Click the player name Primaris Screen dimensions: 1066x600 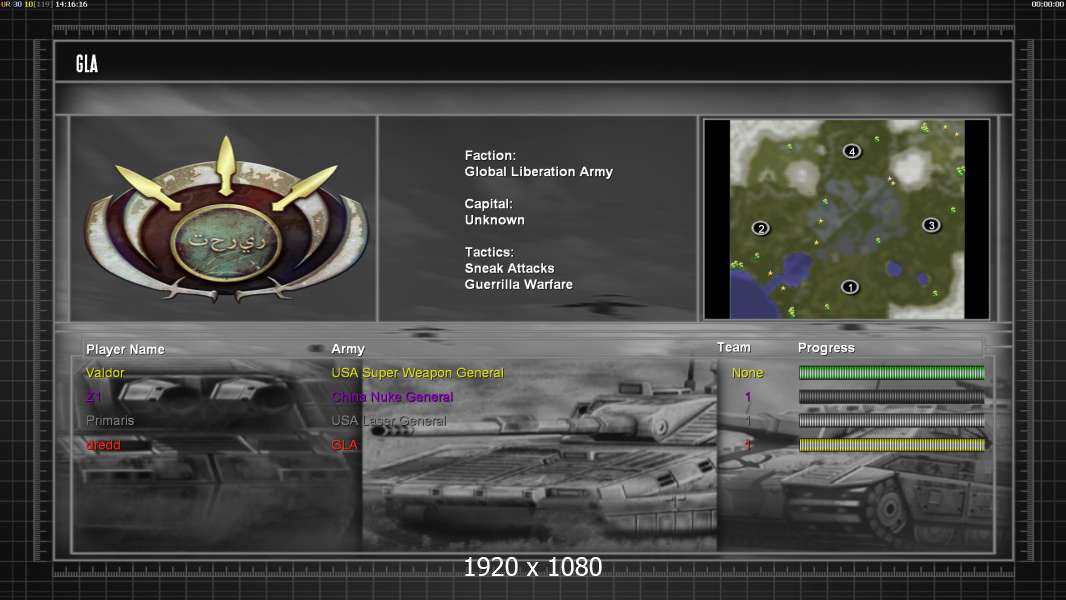click(x=110, y=421)
